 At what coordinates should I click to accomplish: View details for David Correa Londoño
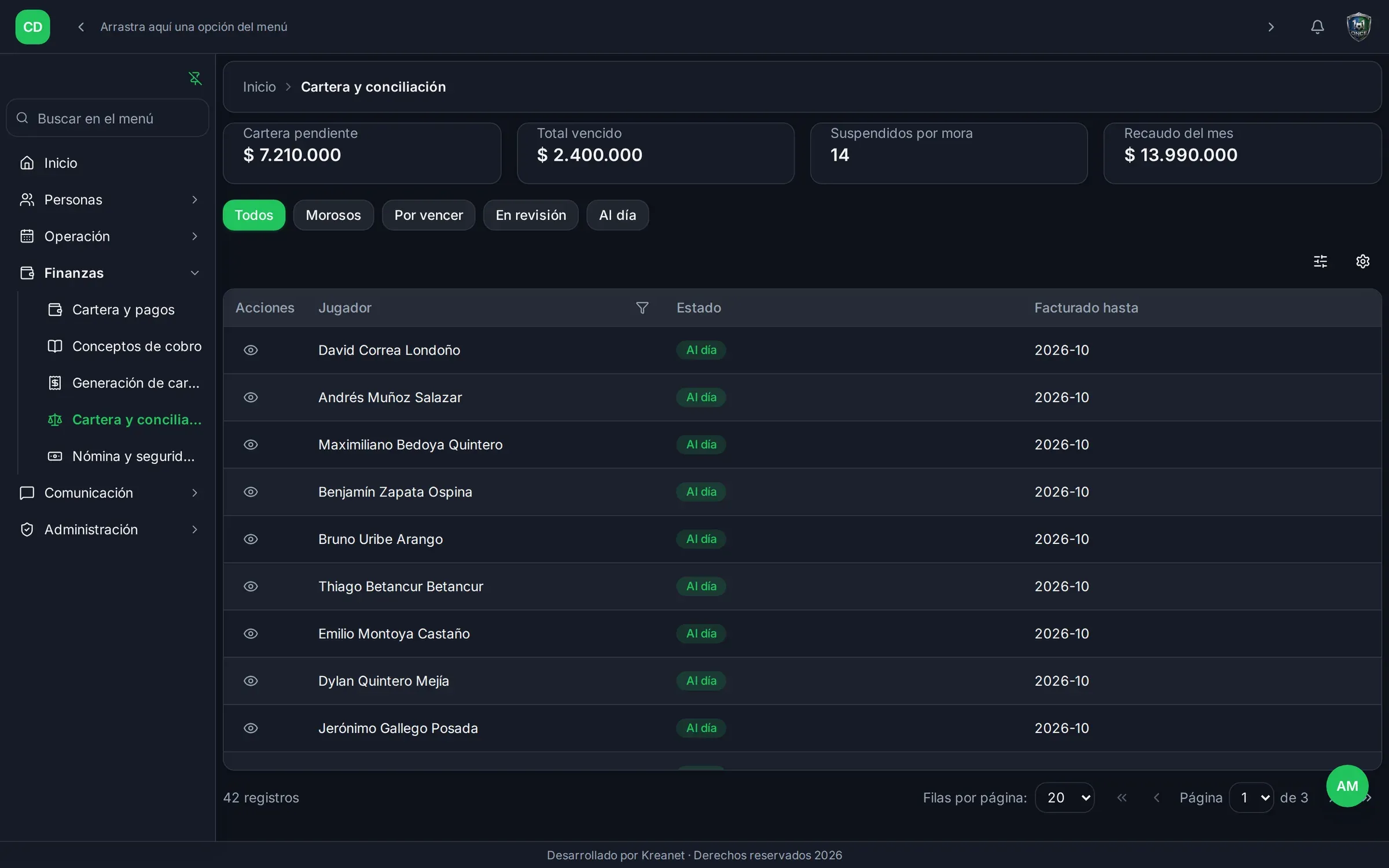tap(251, 350)
